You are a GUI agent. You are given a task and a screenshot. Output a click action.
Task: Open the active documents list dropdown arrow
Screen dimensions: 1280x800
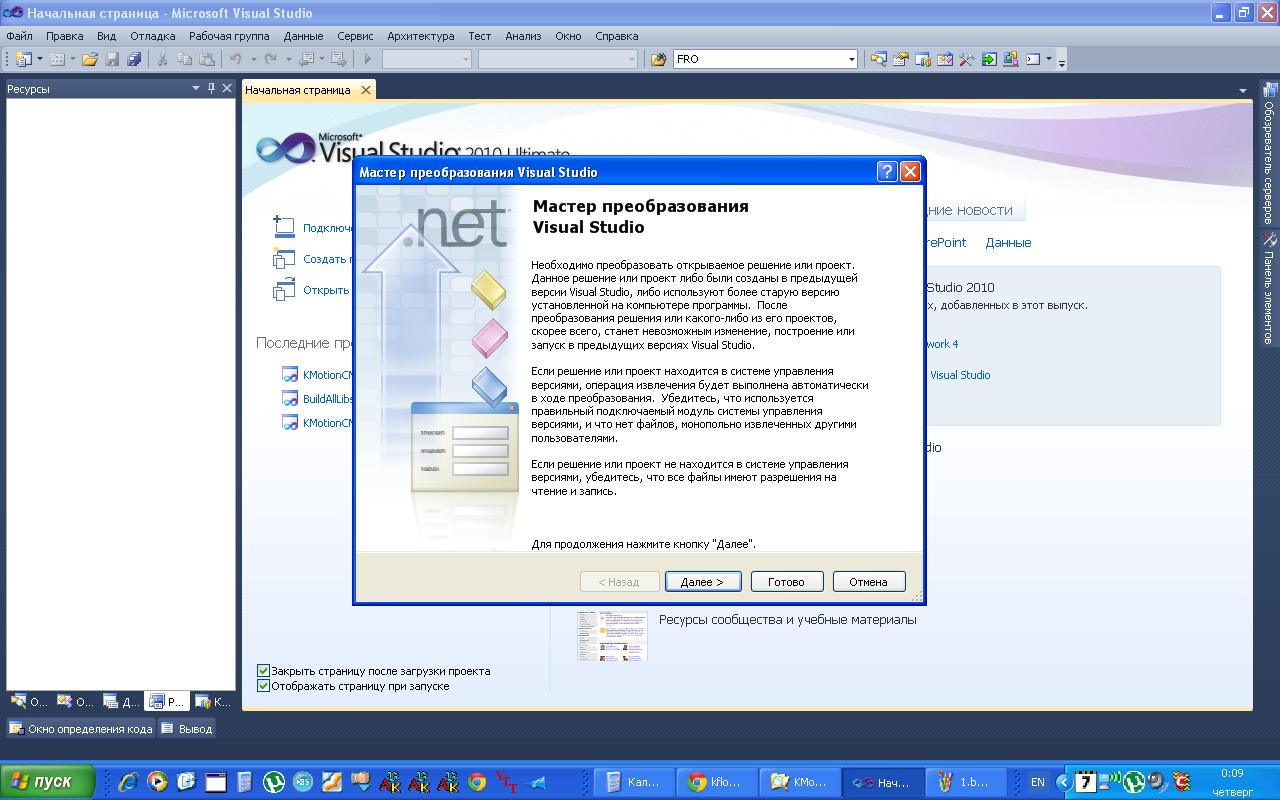click(x=1243, y=90)
